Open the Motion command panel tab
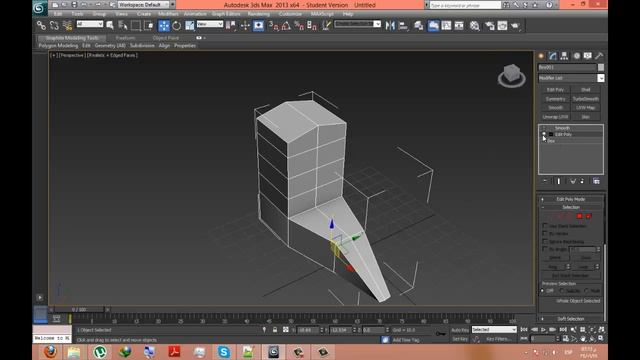 (x=576, y=56)
